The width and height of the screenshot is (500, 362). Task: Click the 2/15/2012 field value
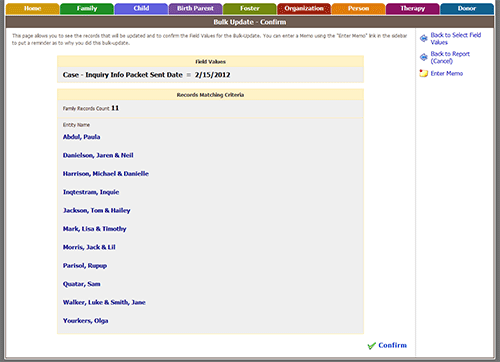tap(213, 75)
